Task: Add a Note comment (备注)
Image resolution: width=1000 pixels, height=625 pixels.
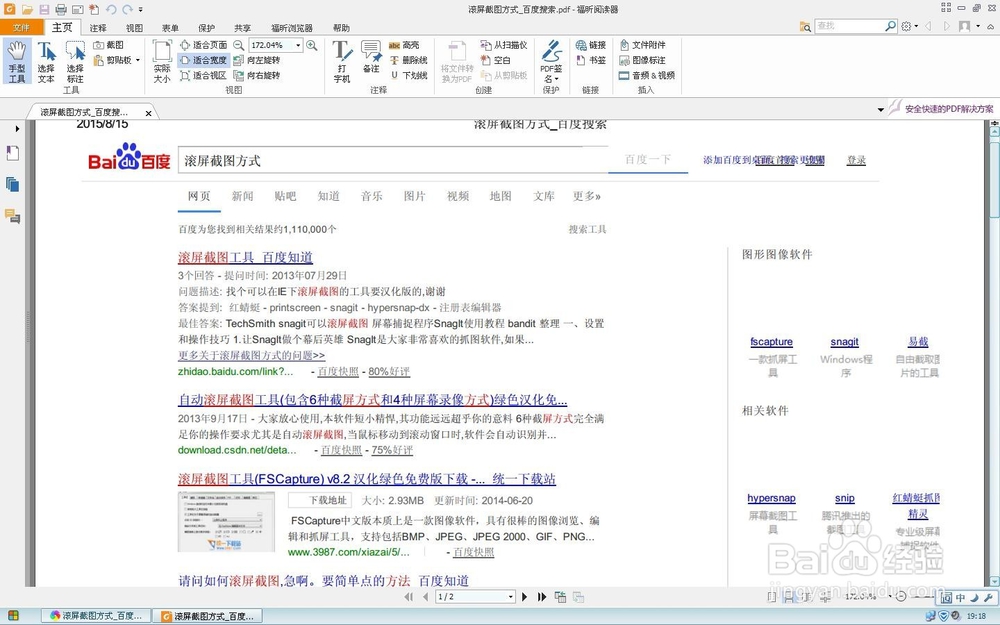Action: coord(371,57)
